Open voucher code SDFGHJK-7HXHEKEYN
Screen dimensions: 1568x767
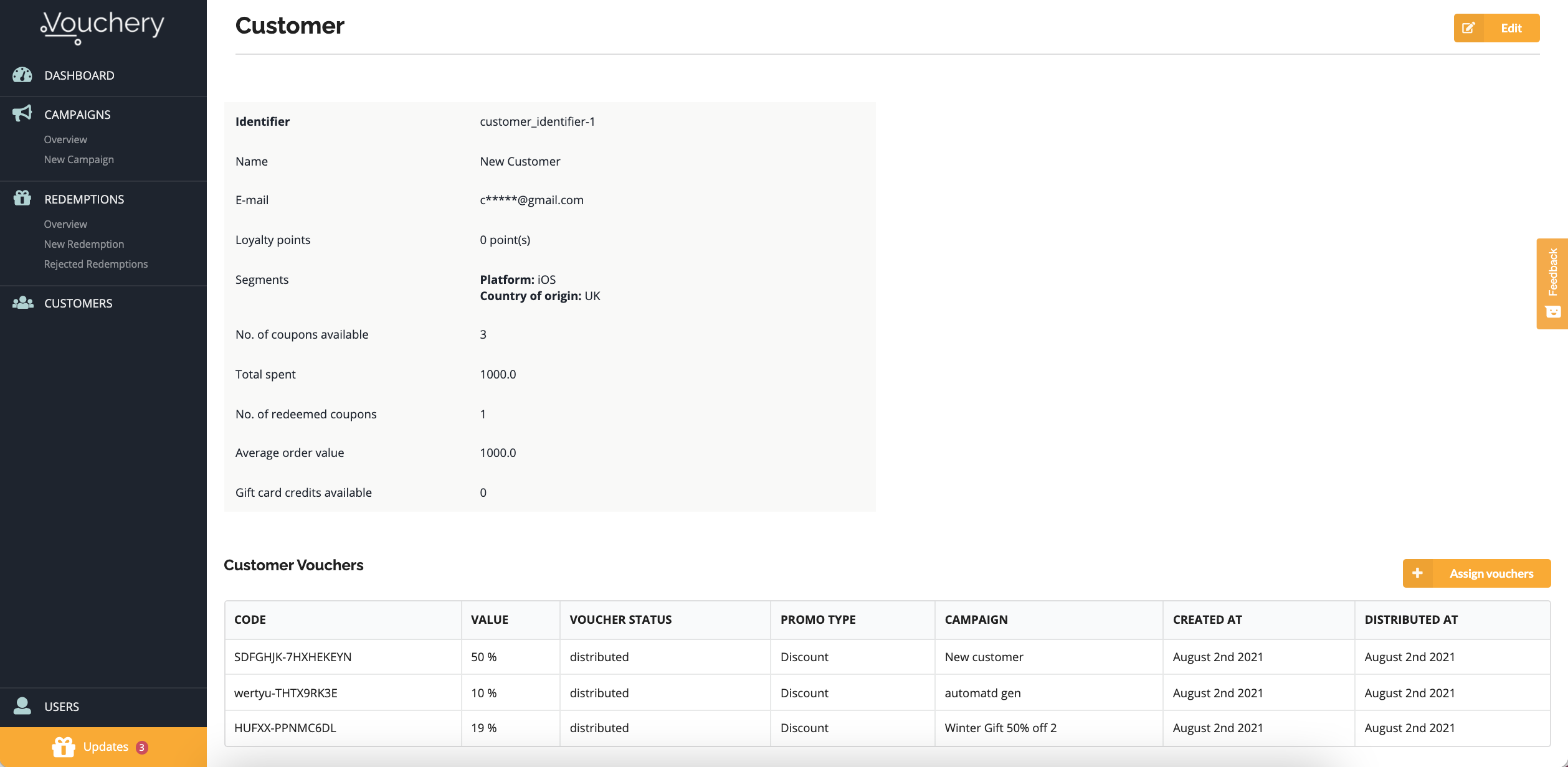pyautogui.click(x=293, y=657)
